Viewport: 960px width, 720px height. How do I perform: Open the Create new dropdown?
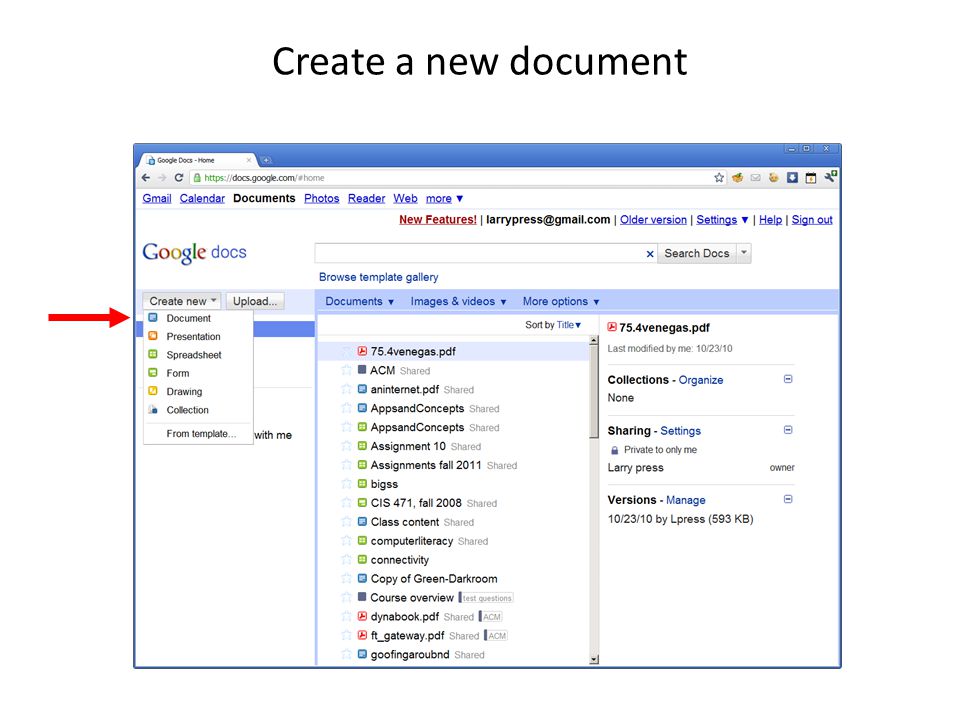(x=182, y=301)
